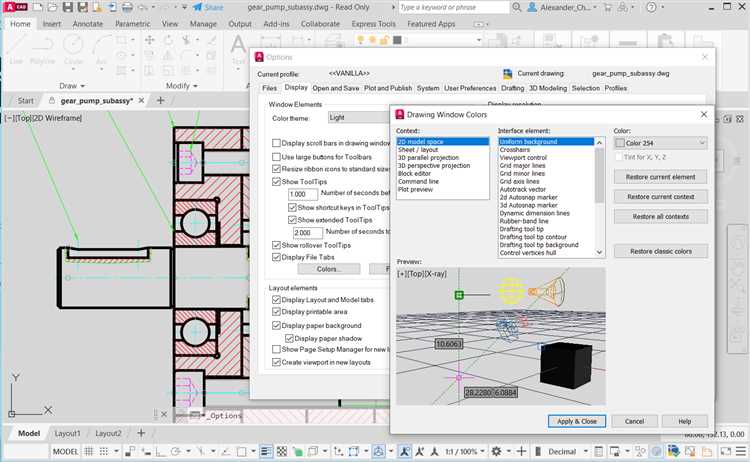Uncheck Display File Tabs checkbox
The width and height of the screenshot is (750, 462).
tap(276, 257)
